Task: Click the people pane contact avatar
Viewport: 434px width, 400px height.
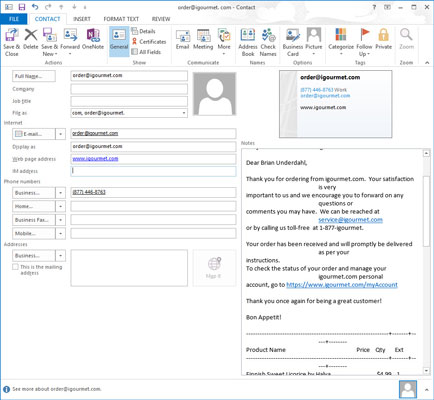Action: click(x=408, y=389)
